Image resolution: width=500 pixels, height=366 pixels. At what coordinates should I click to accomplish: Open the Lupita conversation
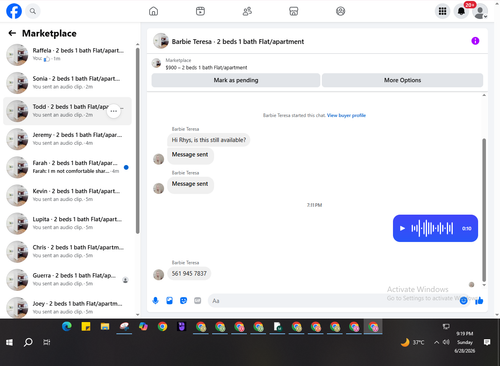tap(67, 223)
